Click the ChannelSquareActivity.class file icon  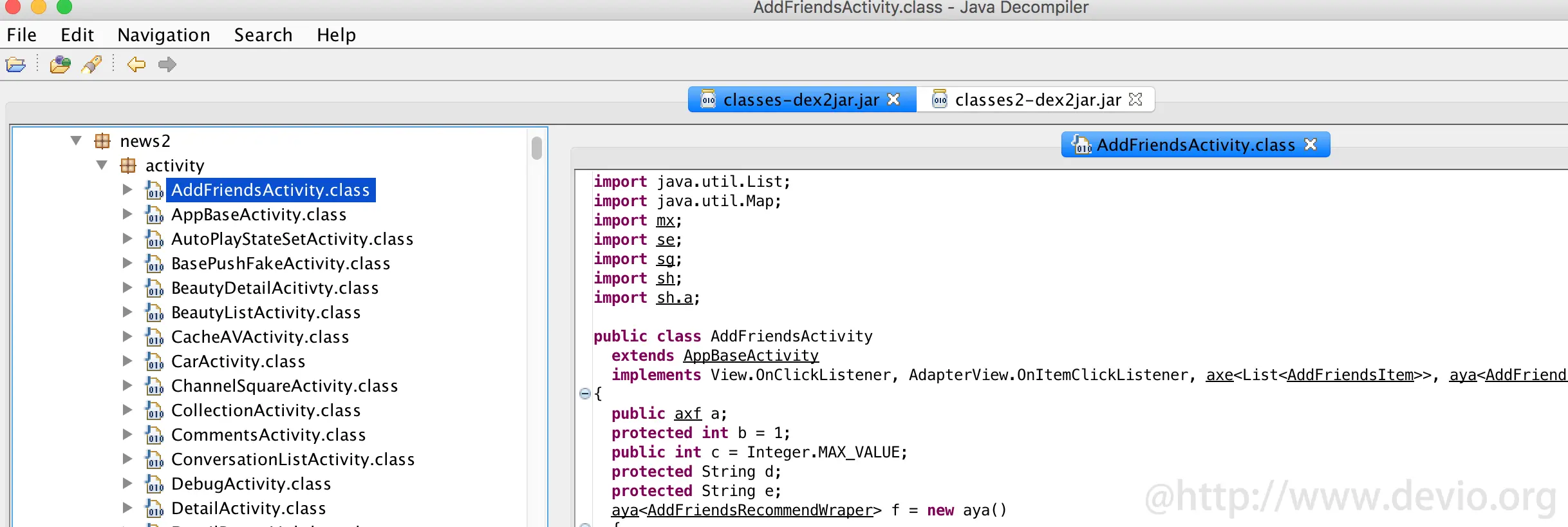click(154, 386)
